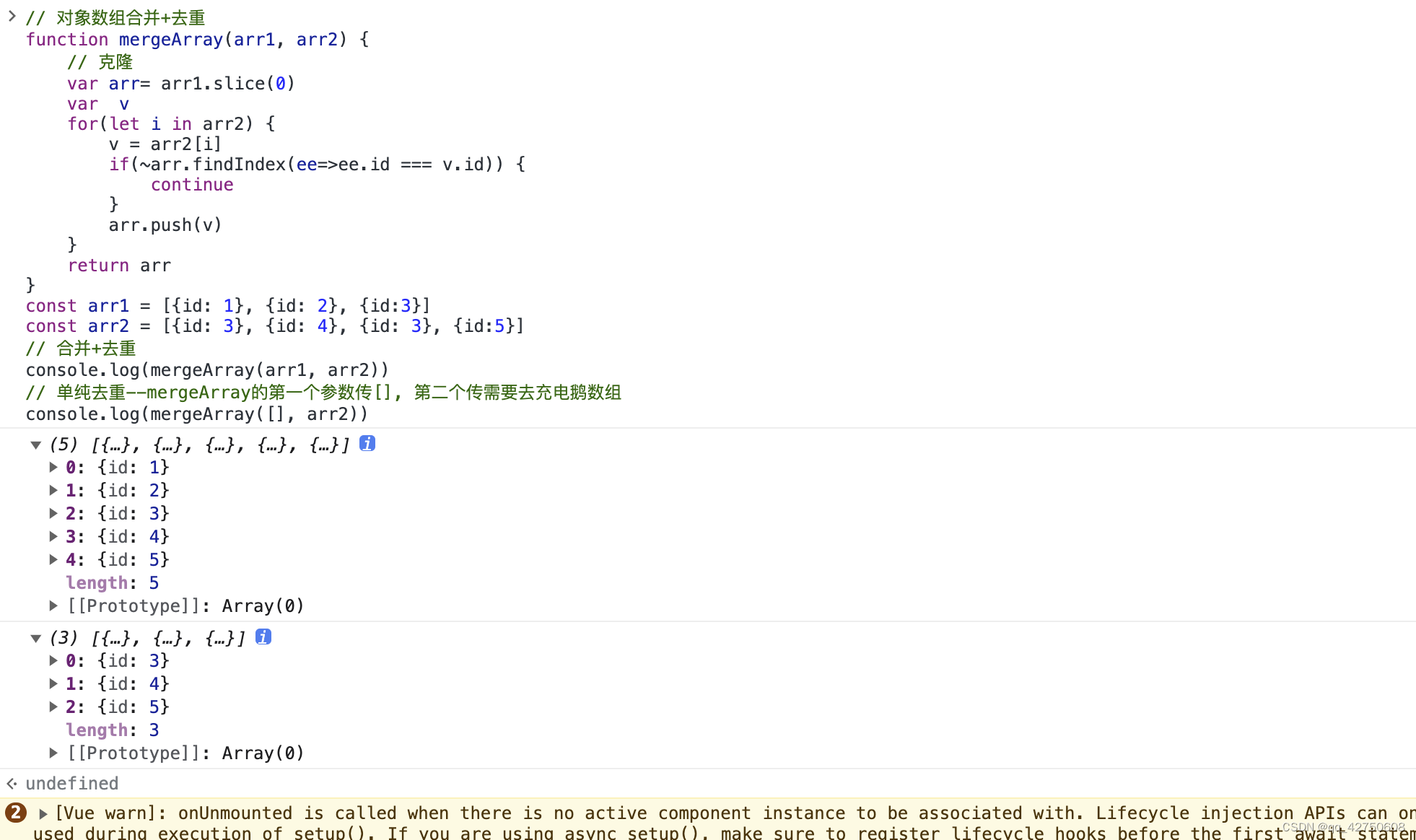Expand the Vue warn message
Image resolution: width=1416 pixels, height=840 pixels.
pos(43,814)
